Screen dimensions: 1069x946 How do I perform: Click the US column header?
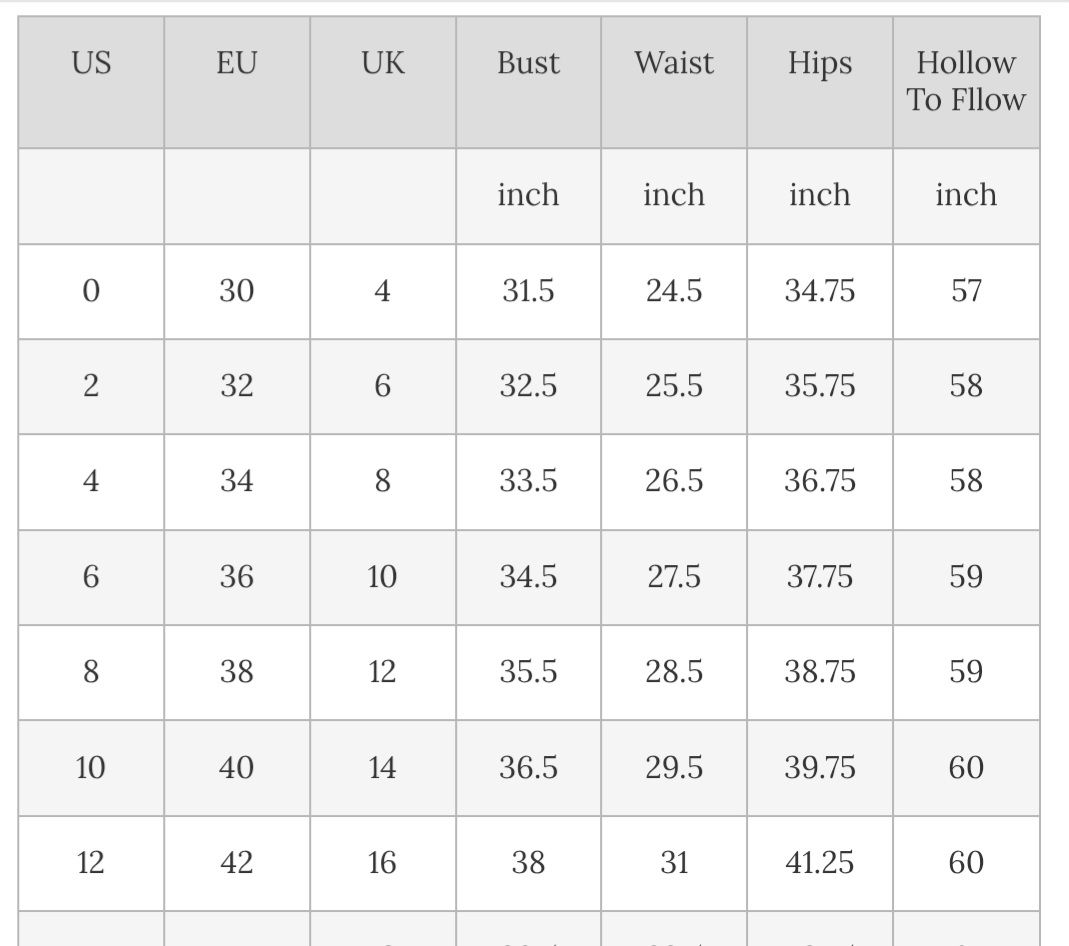click(x=91, y=63)
